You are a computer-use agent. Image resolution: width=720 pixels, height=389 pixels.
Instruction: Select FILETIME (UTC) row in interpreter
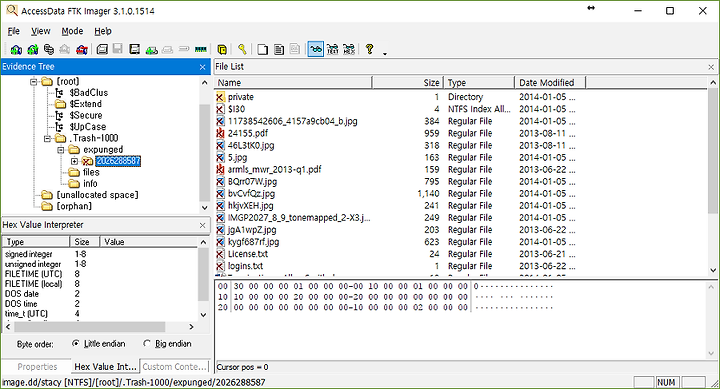[100, 274]
